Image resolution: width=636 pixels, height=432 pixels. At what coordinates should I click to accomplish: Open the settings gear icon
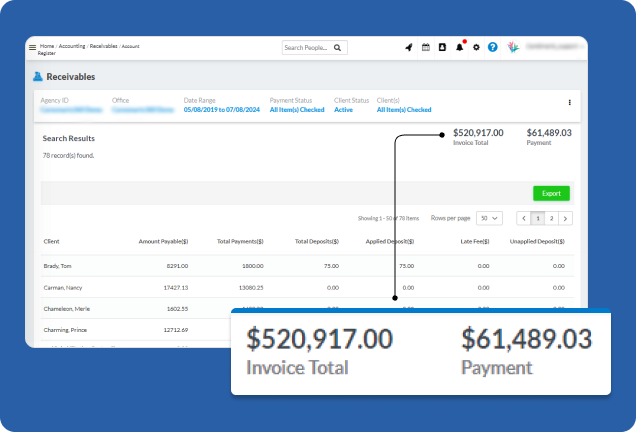476,47
